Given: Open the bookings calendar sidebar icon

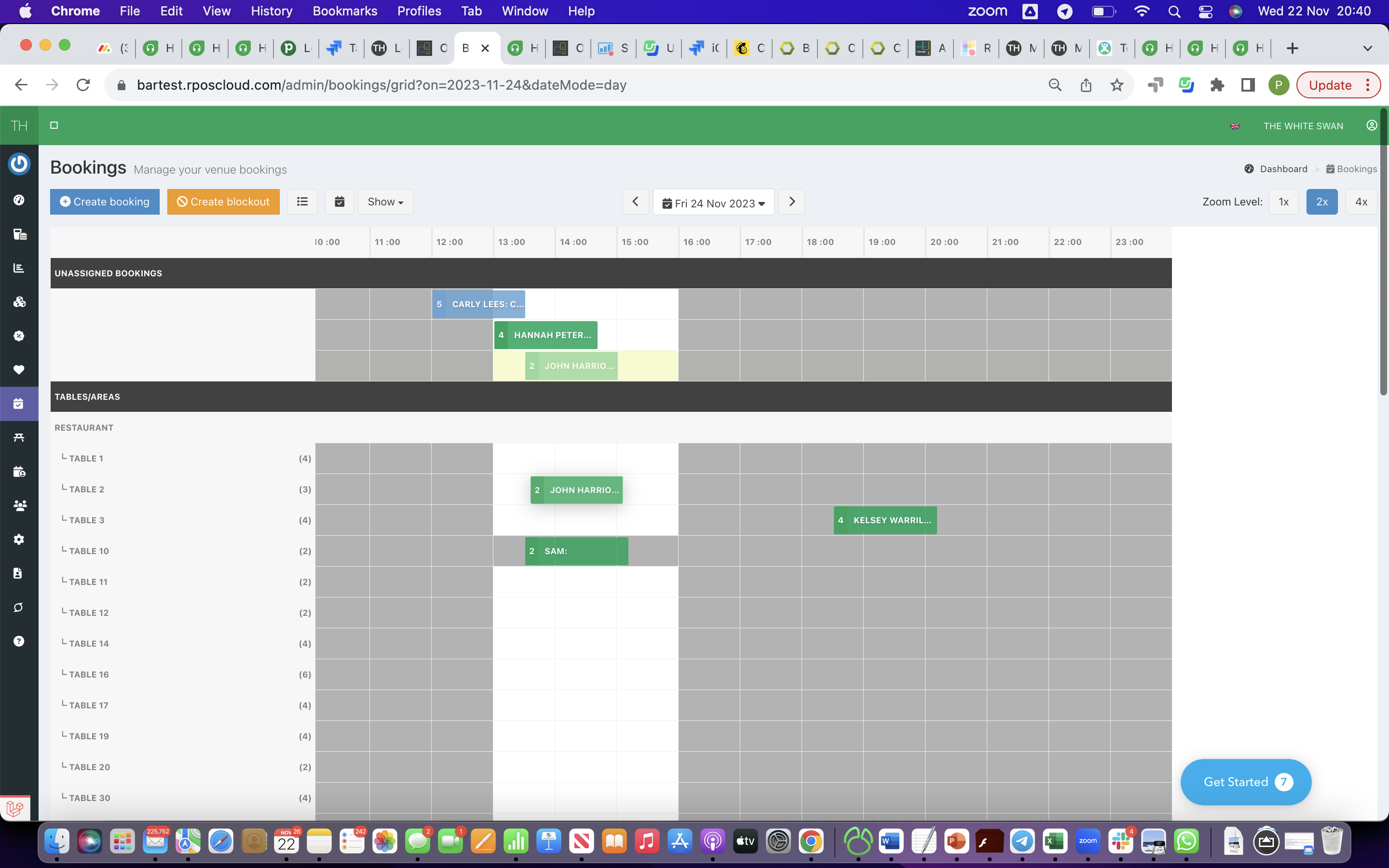Looking at the screenshot, I should [19, 404].
